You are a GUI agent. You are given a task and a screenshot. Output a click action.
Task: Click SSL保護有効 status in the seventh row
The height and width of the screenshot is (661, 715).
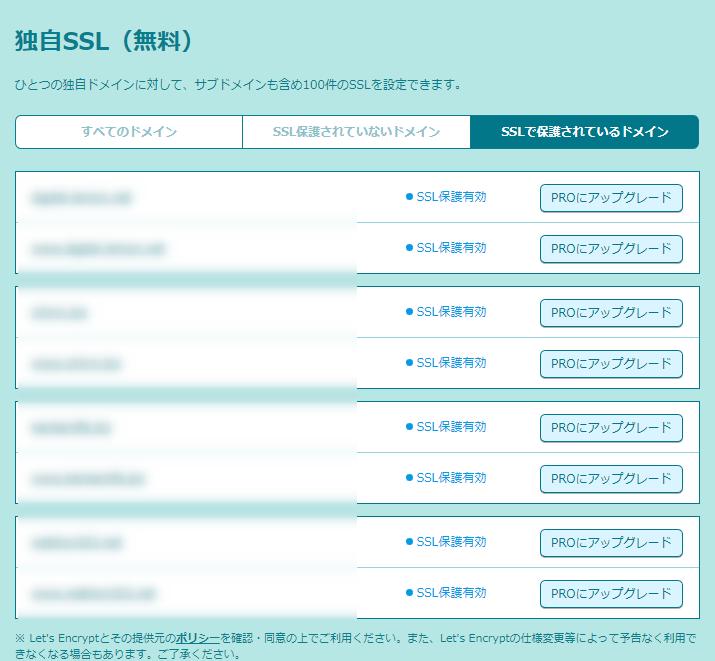pyautogui.click(x=450, y=542)
